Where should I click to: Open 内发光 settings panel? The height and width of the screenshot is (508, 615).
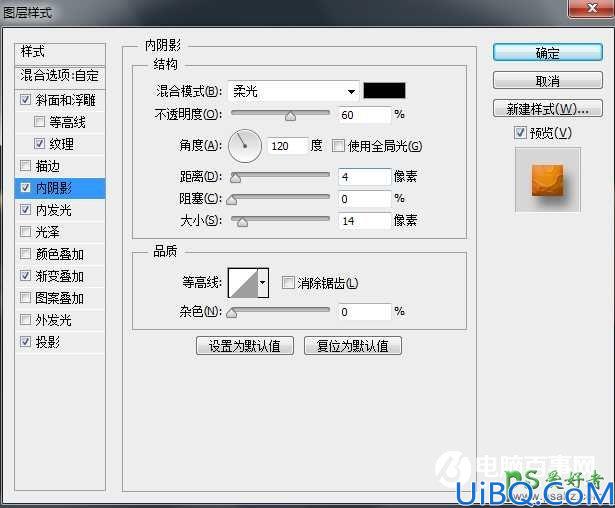click(x=54, y=210)
